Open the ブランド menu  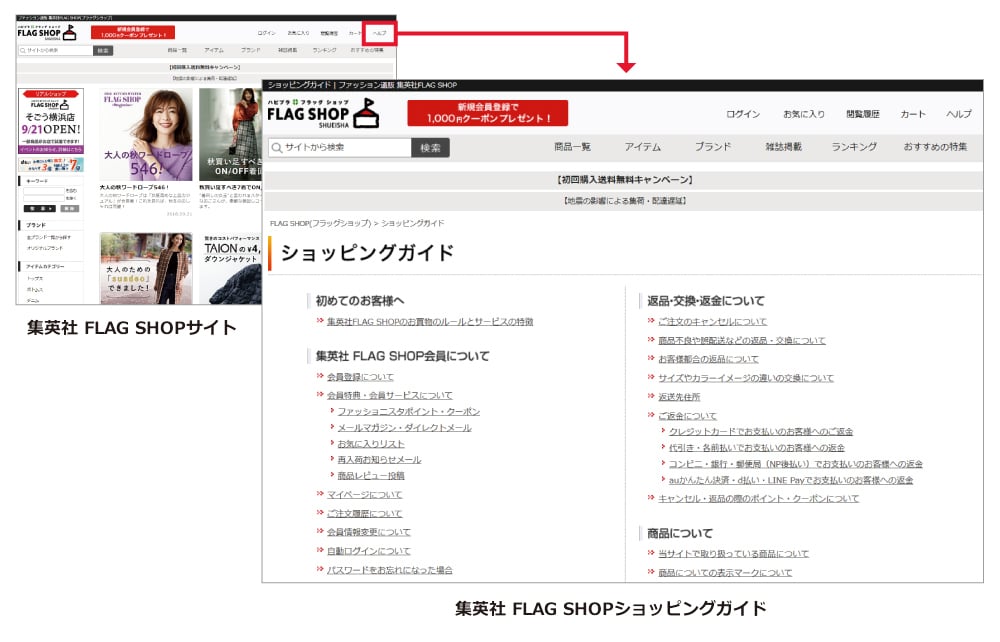coord(714,146)
